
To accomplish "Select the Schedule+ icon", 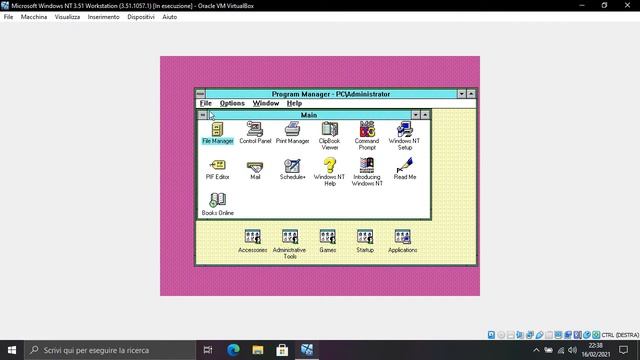I will pyautogui.click(x=293, y=169).
